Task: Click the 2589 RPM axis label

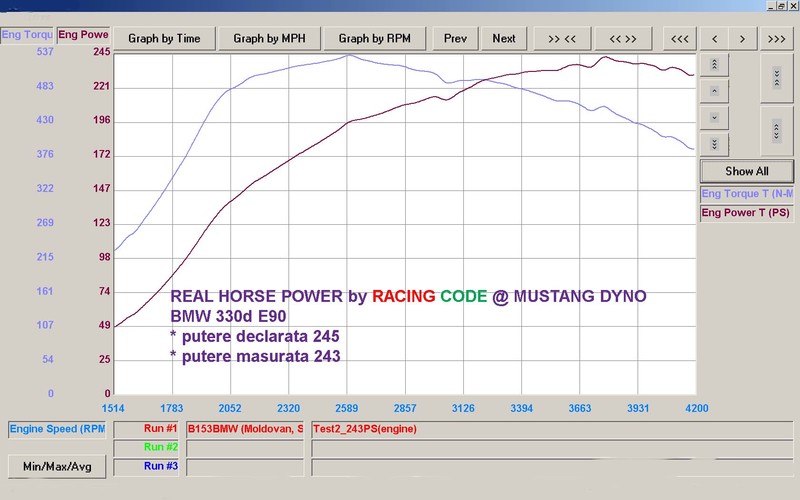Action: [346, 408]
